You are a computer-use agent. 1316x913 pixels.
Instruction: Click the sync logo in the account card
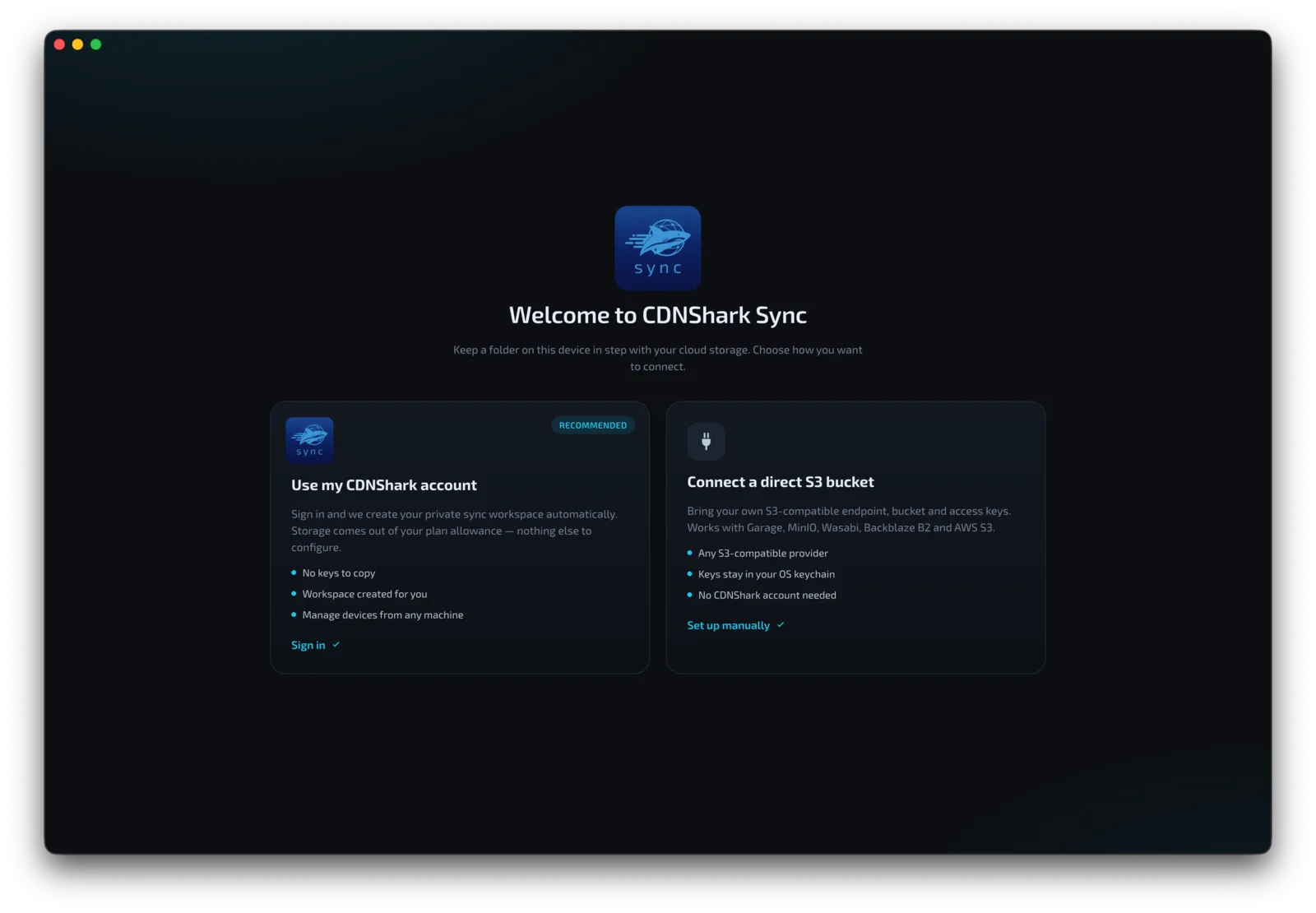pos(309,440)
